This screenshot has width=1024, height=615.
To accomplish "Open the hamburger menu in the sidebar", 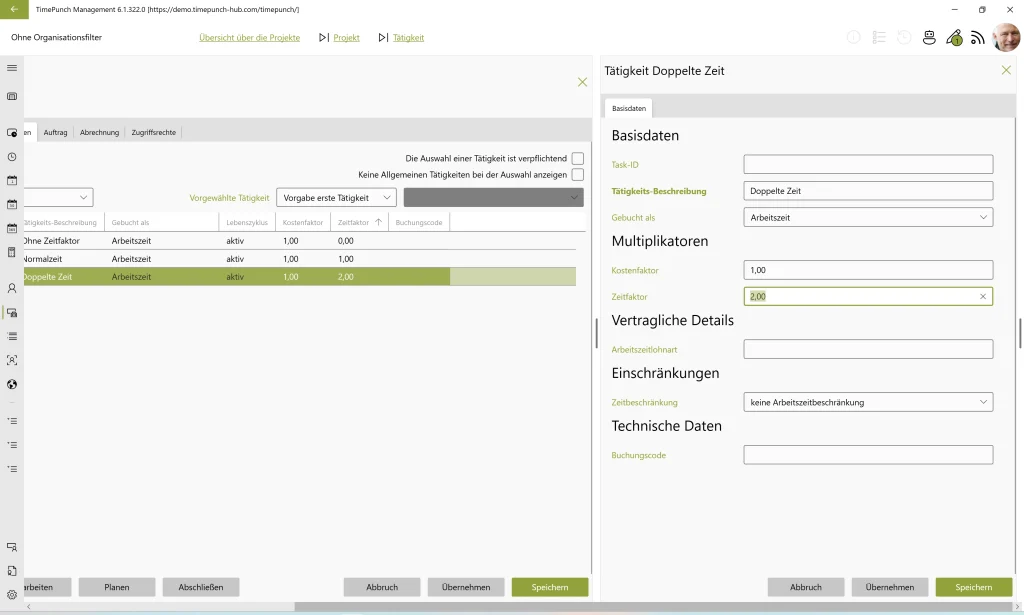I will 12,68.
